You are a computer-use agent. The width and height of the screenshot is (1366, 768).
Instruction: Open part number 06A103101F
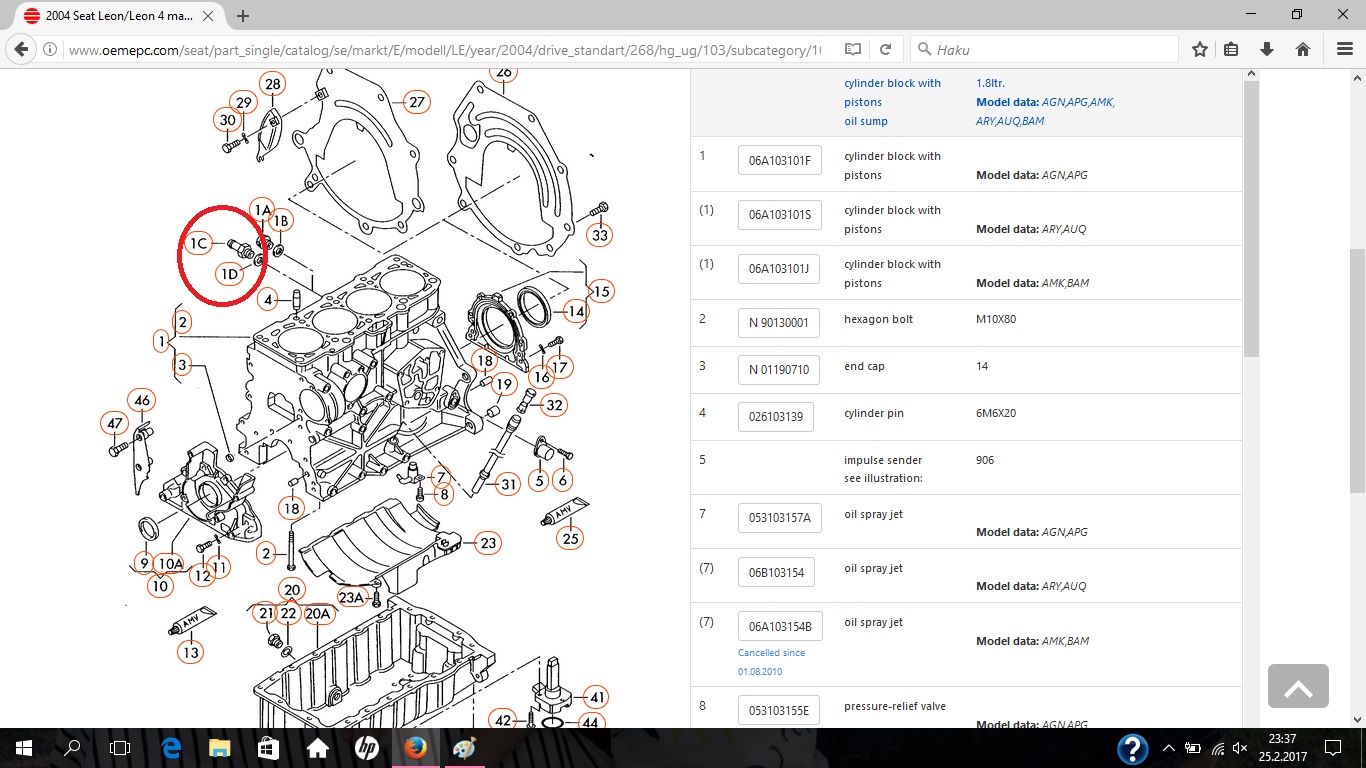pyautogui.click(x=779, y=160)
